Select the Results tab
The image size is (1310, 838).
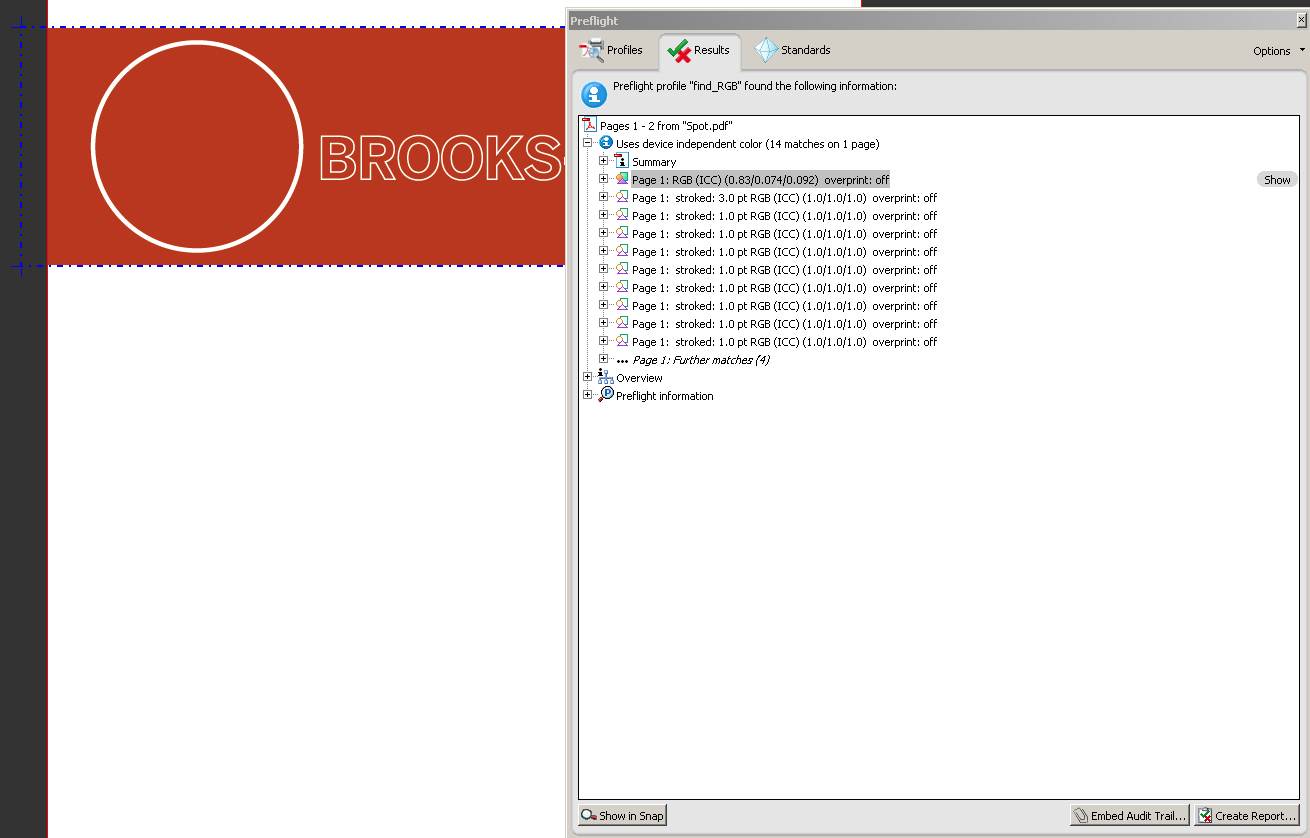click(699, 50)
